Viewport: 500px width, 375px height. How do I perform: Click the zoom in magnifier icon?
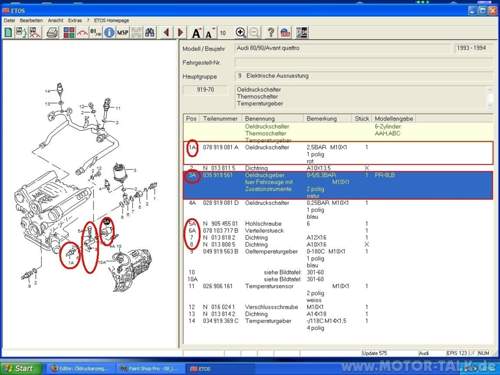241,33
